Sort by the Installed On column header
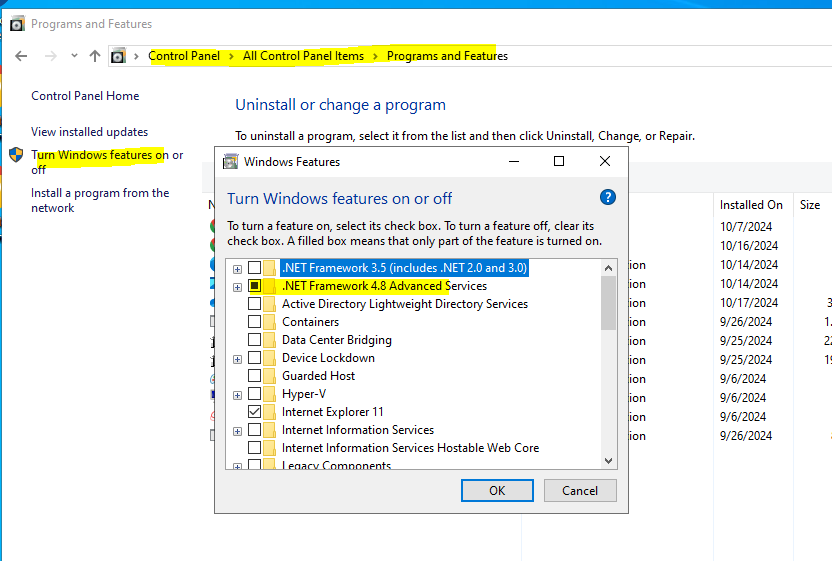This screenshot has height=561, width=832. [x=751, y=205]
